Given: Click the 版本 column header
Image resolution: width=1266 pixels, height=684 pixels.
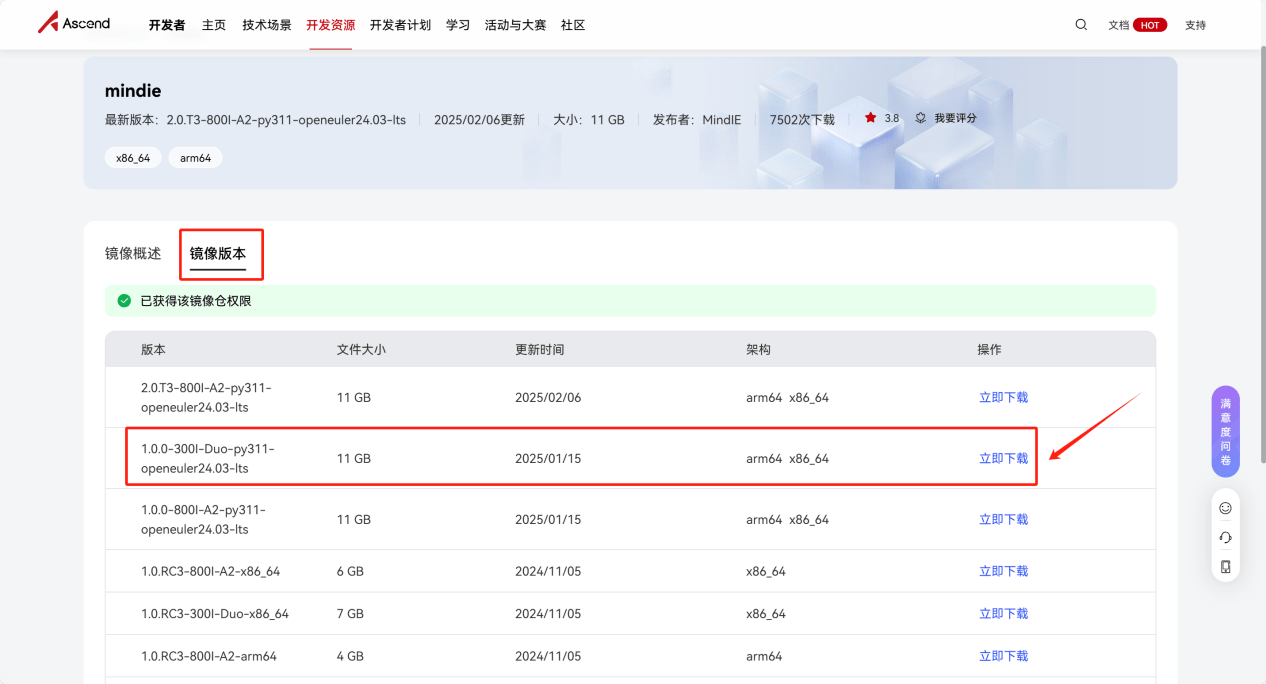Looking at the screenshot, I should pyautogui.click(x=153, y=350).
